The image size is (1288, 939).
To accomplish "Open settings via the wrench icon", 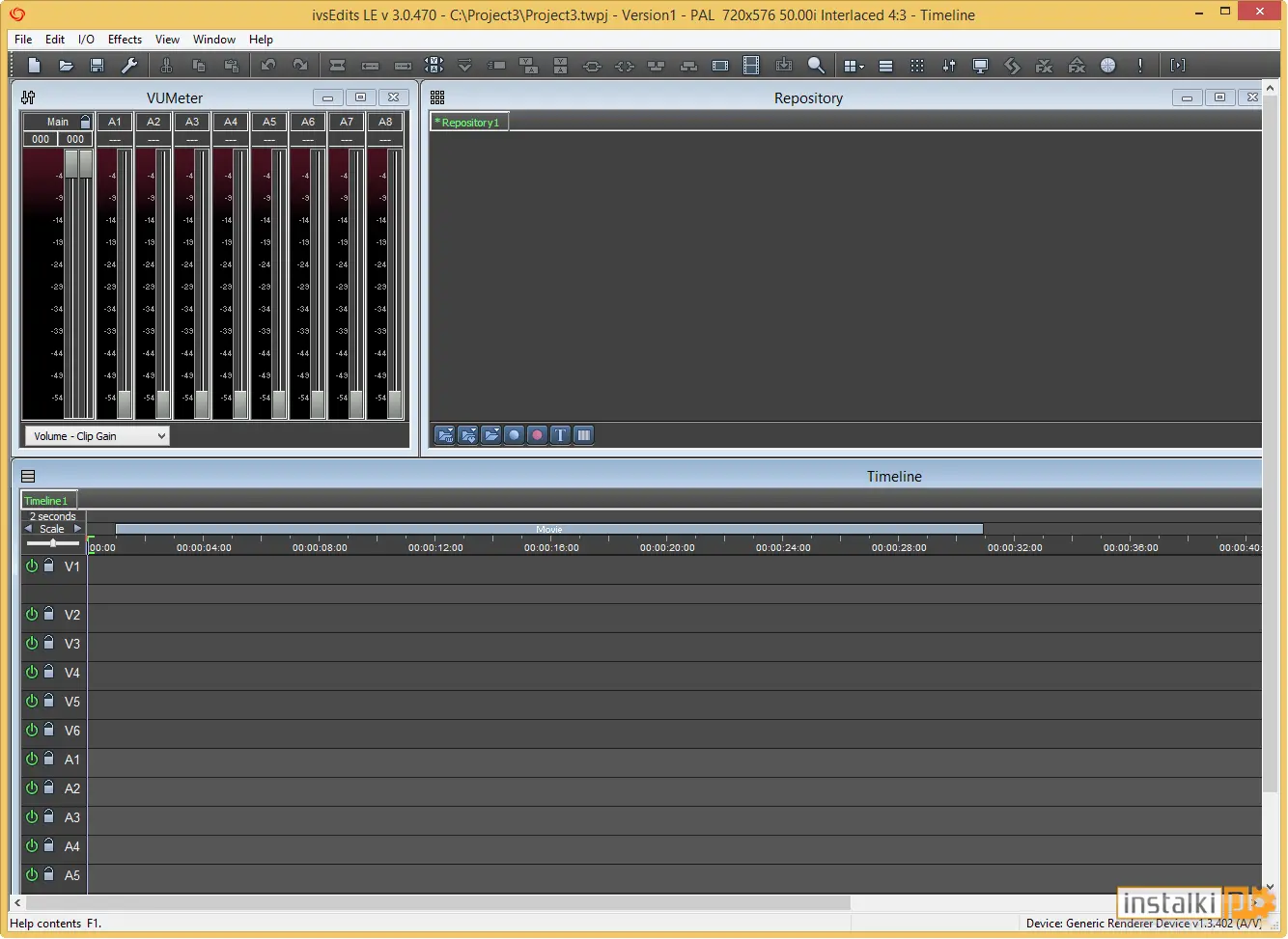I will [129, 66].
